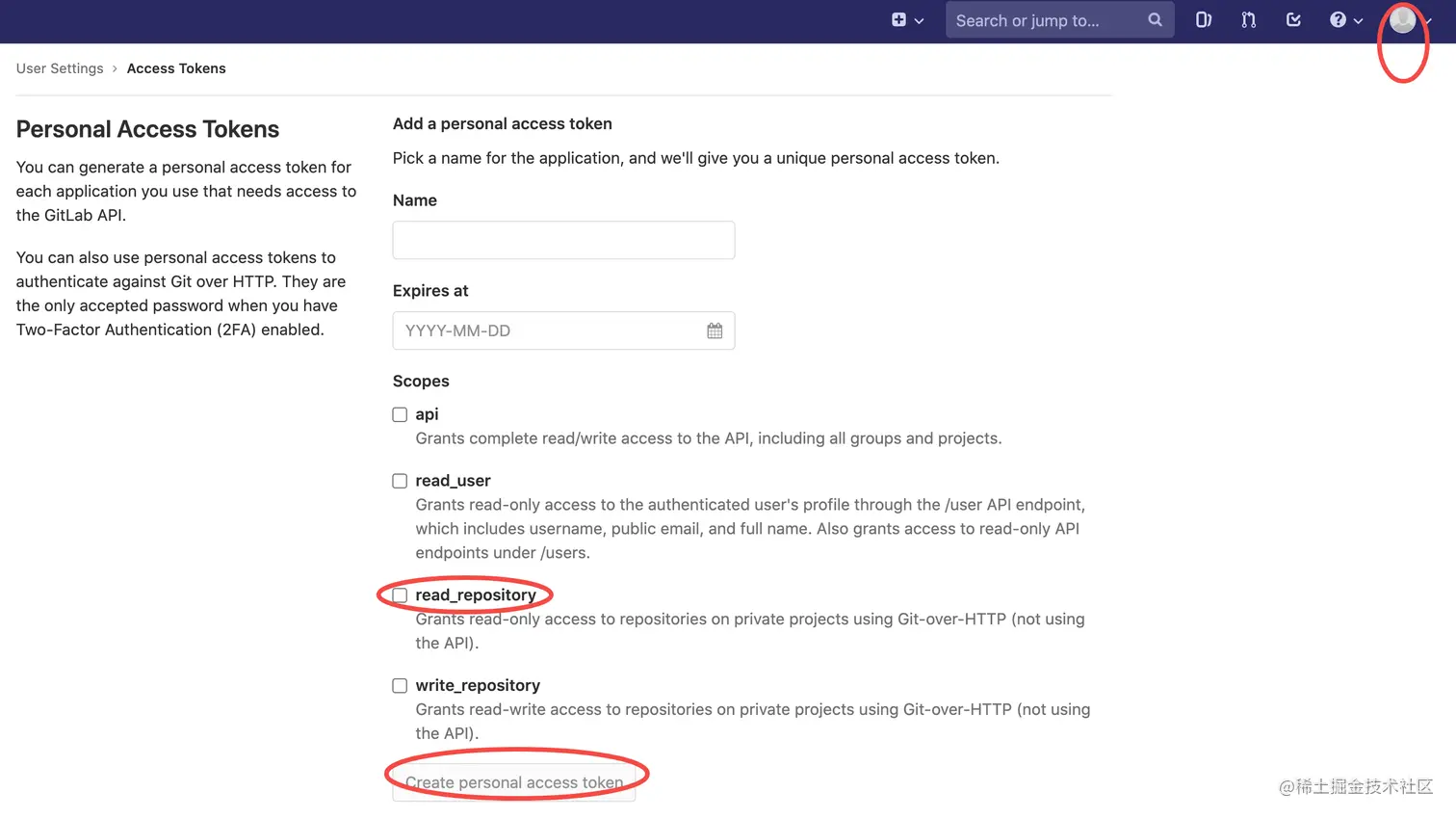Click Create personal access token button
This screenshot has width=1456, height=819.
click(x=514, y=782)
